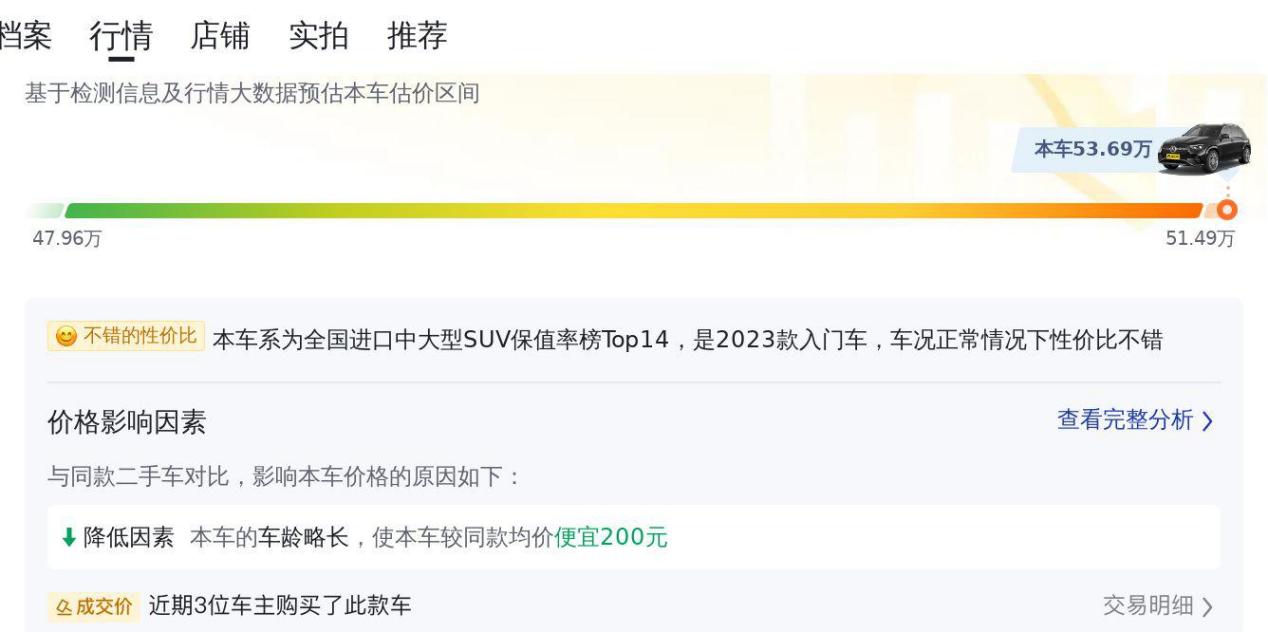Click the green-to-orange price range bar
The height and width of the screenshot is (632, 1268).
click(x=633, y=210)
